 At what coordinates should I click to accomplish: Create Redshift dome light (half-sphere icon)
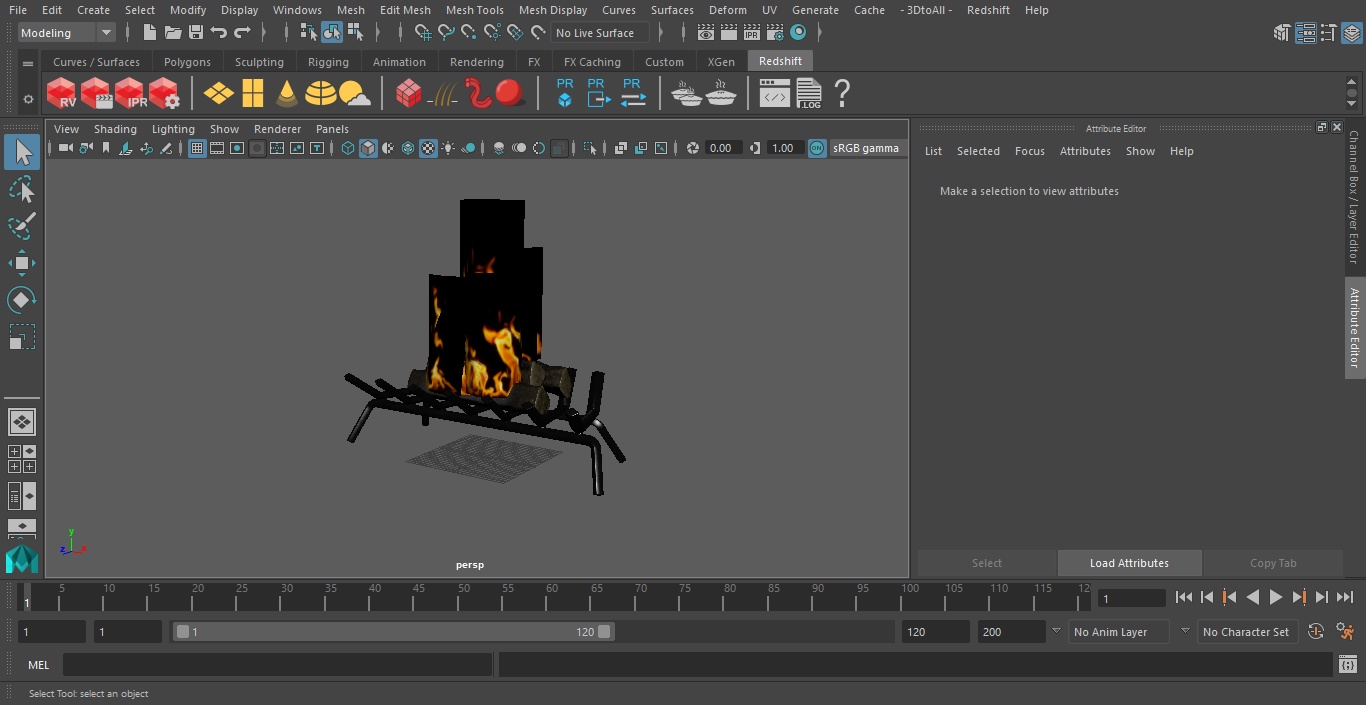[x=320, y=94]
